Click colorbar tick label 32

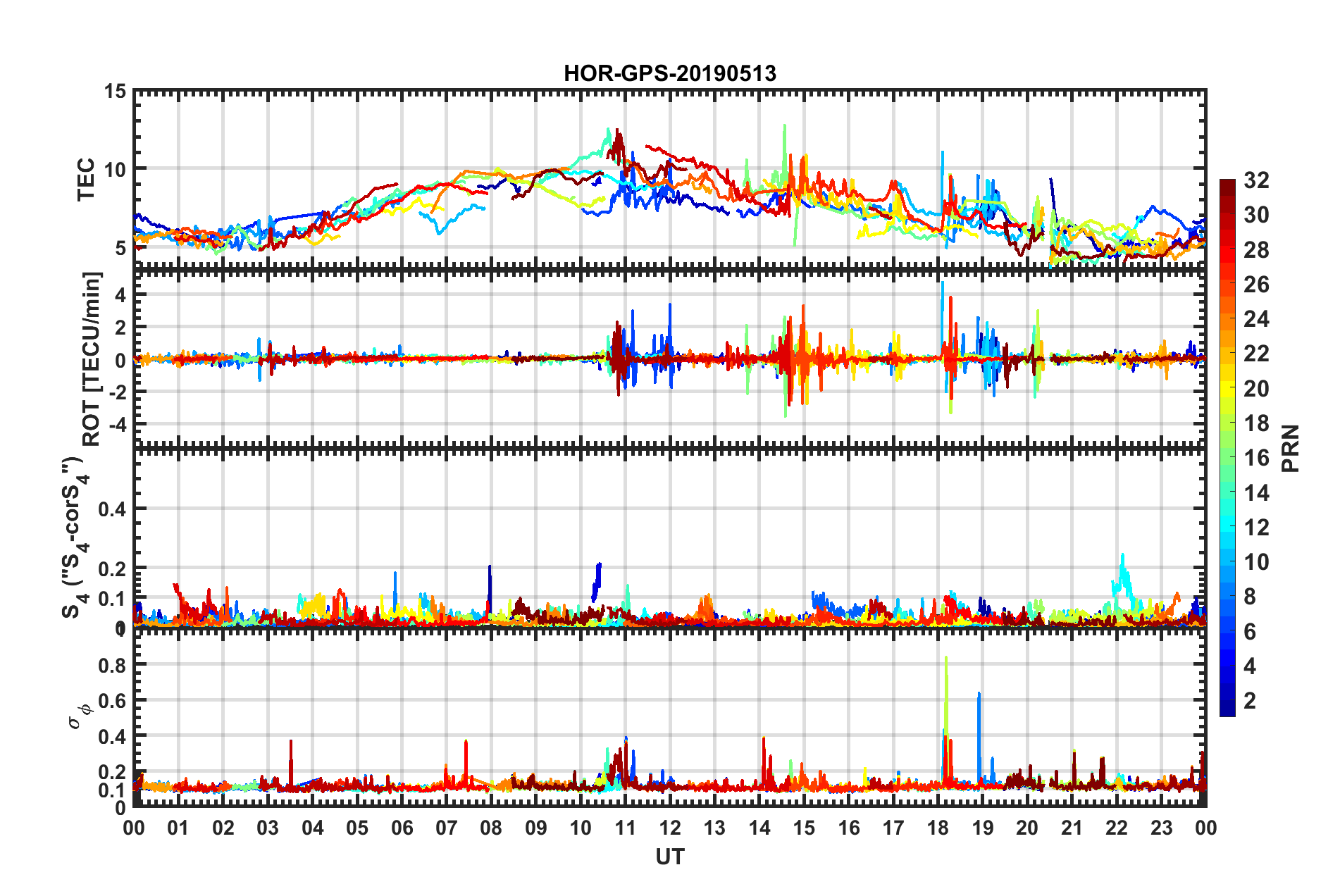(1256, 180)
